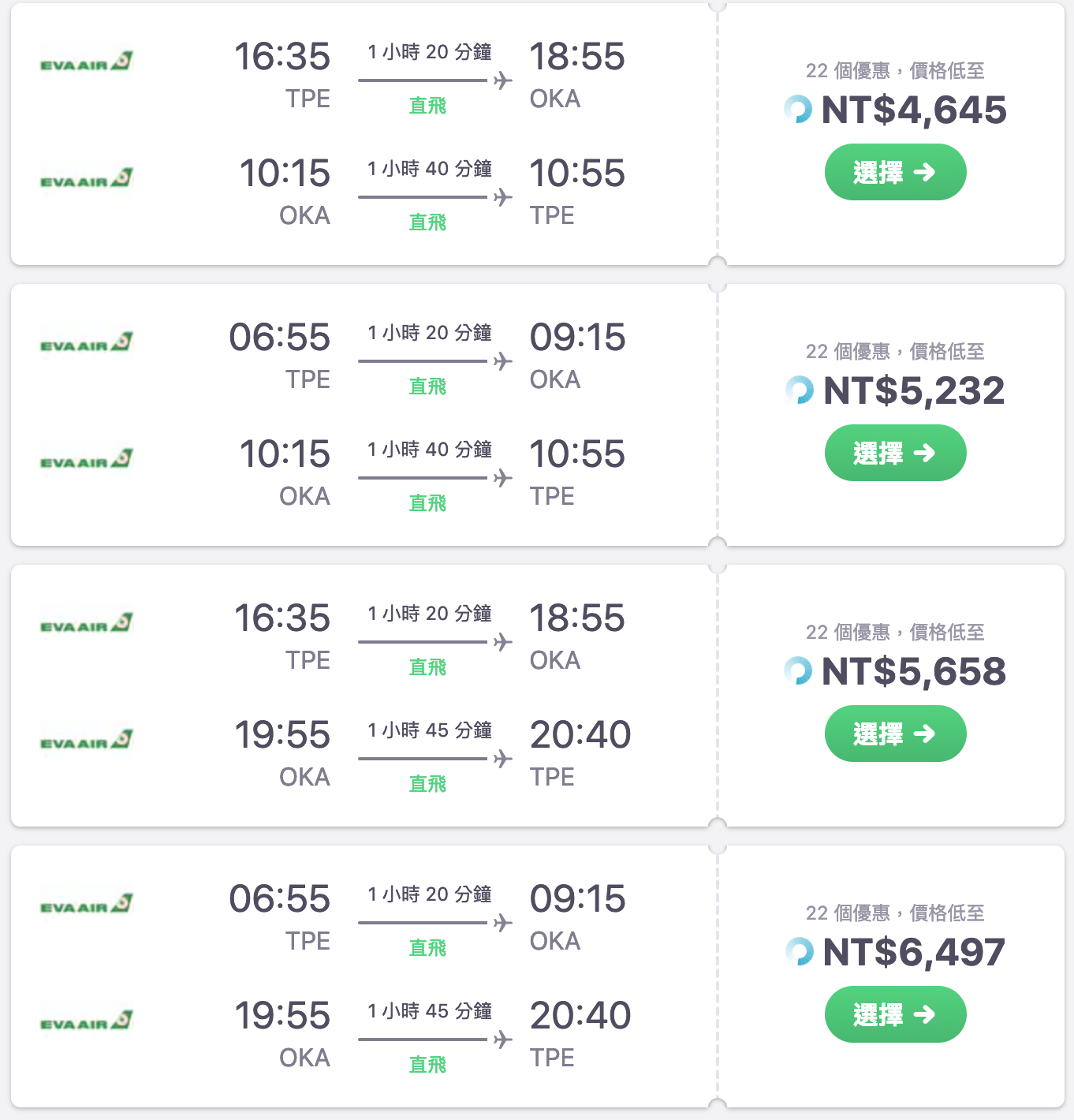
Task: Click EVA Air logo for the first card's 16:35 departure
Action: pos(87,62)
